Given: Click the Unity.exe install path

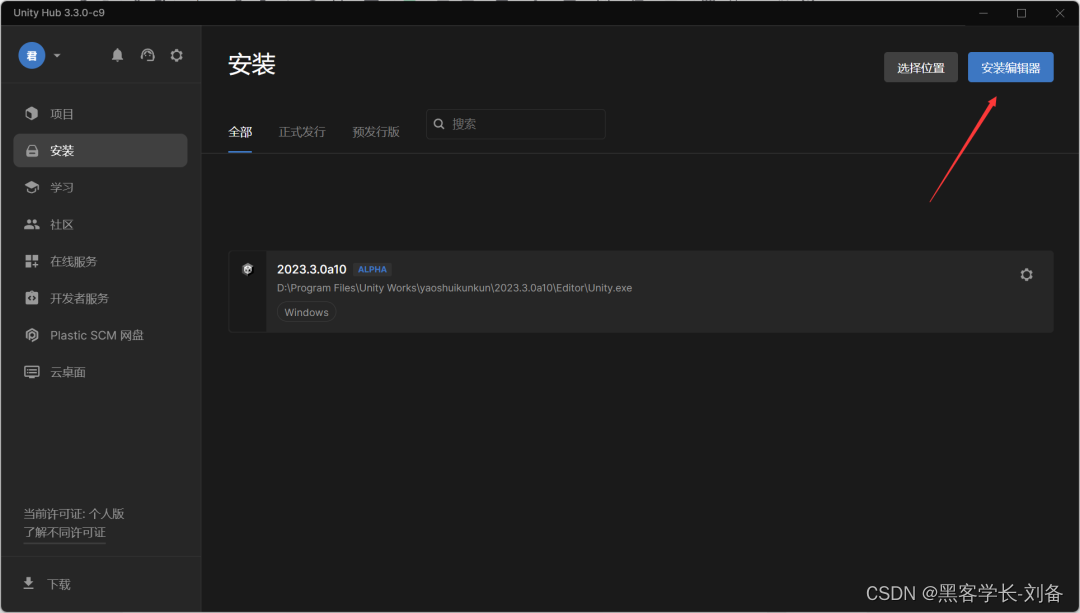Looking at the screenshot, I should tap(455, 288).
